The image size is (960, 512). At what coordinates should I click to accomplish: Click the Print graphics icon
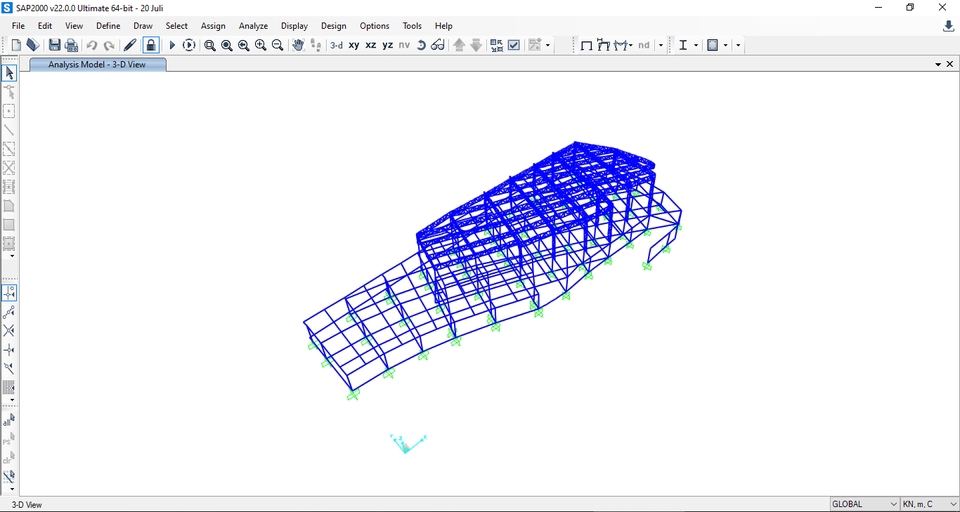72,45
